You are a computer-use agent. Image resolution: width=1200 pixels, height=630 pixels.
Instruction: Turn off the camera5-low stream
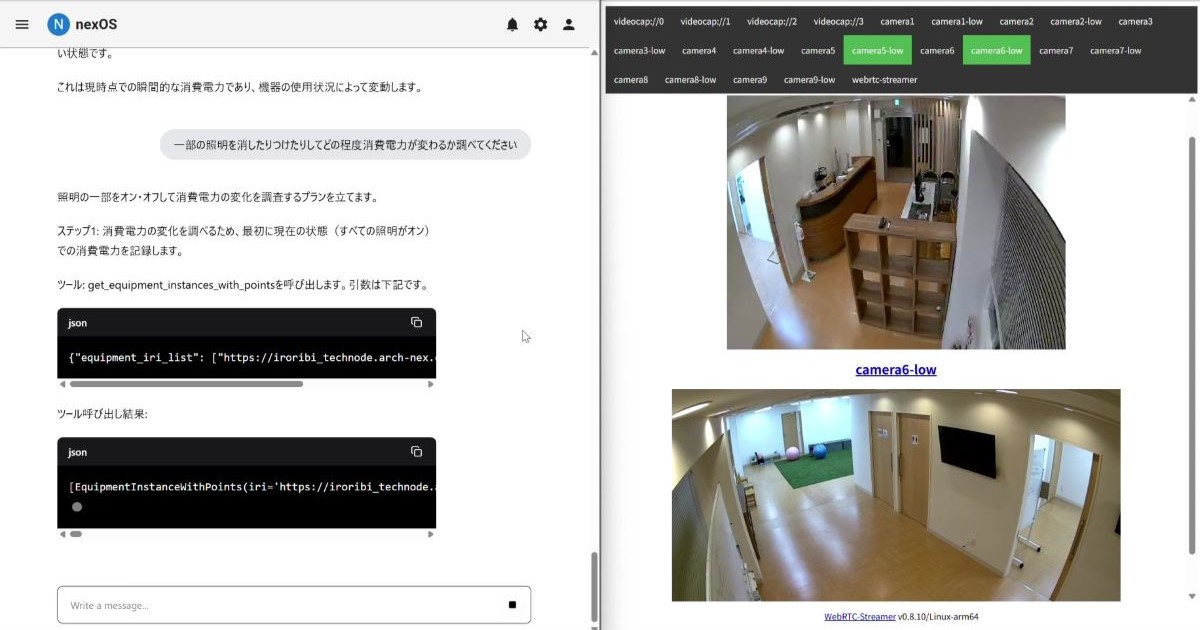[877, 50]
